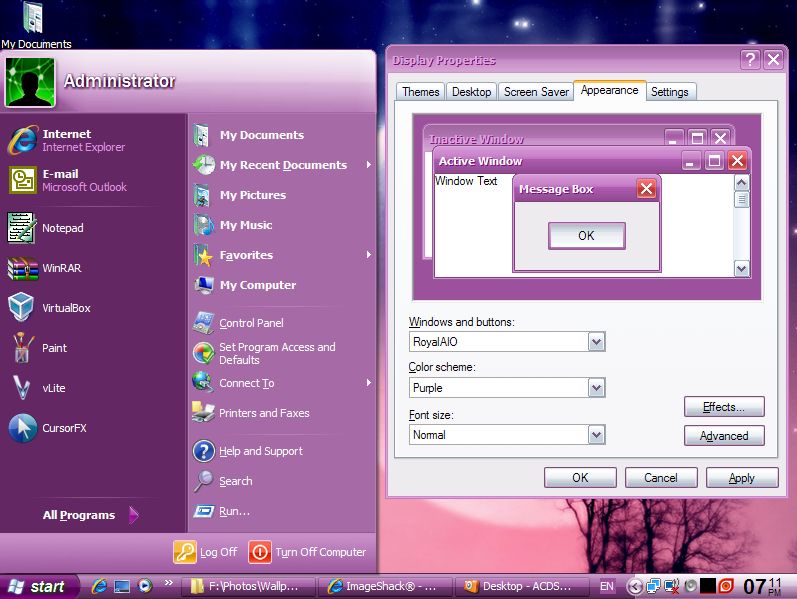Viewport: 797px width, 599px height.
Task: Open My Documents desktop icon
Action: [35, 24]
